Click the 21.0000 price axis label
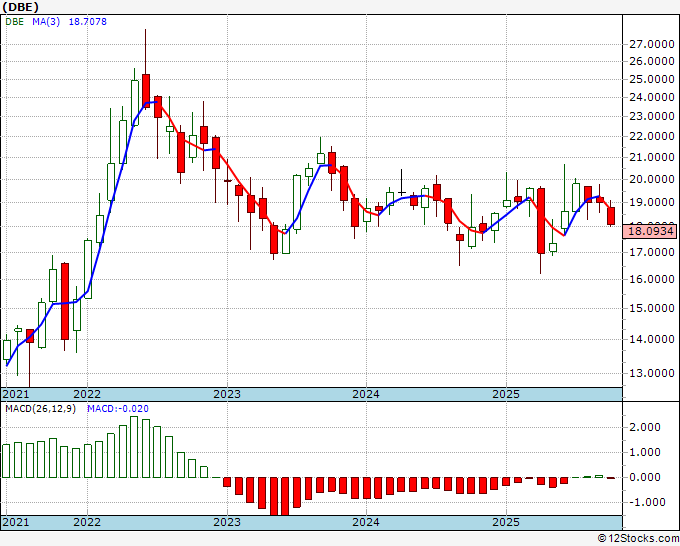This screenshot has height=546, width=680. (651, 157)
